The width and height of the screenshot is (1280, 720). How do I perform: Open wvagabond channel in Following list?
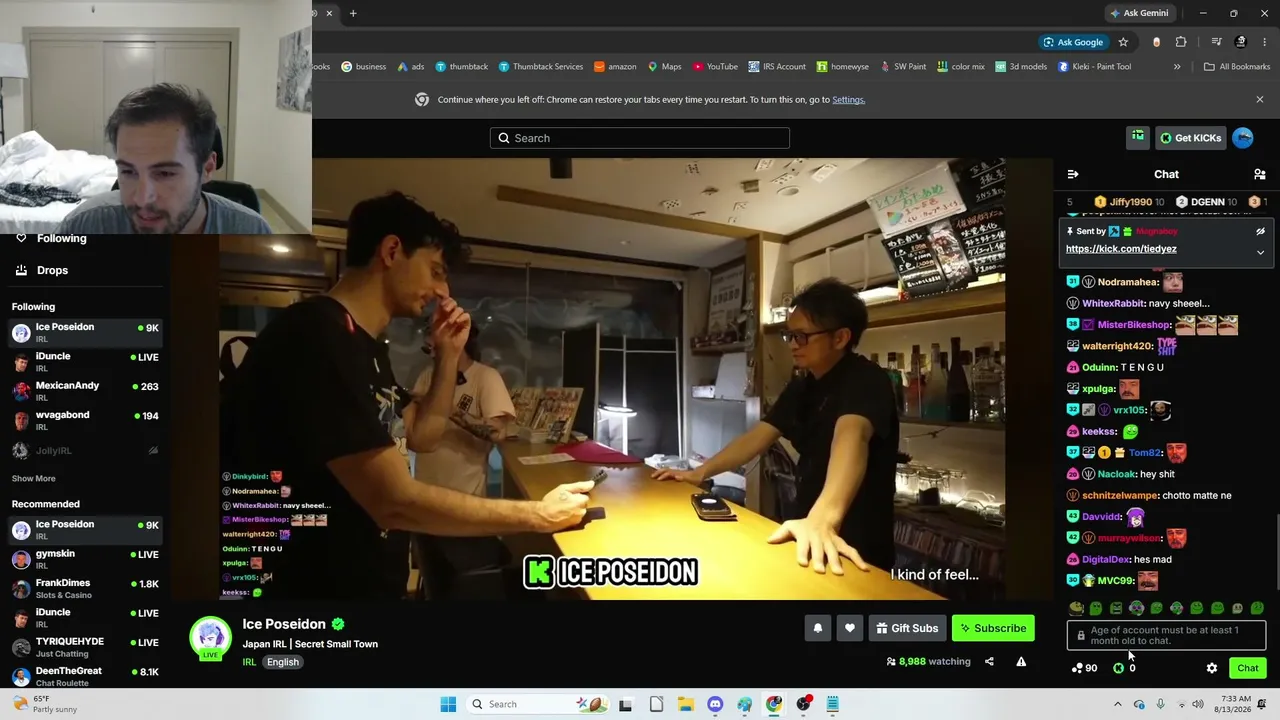85,420
